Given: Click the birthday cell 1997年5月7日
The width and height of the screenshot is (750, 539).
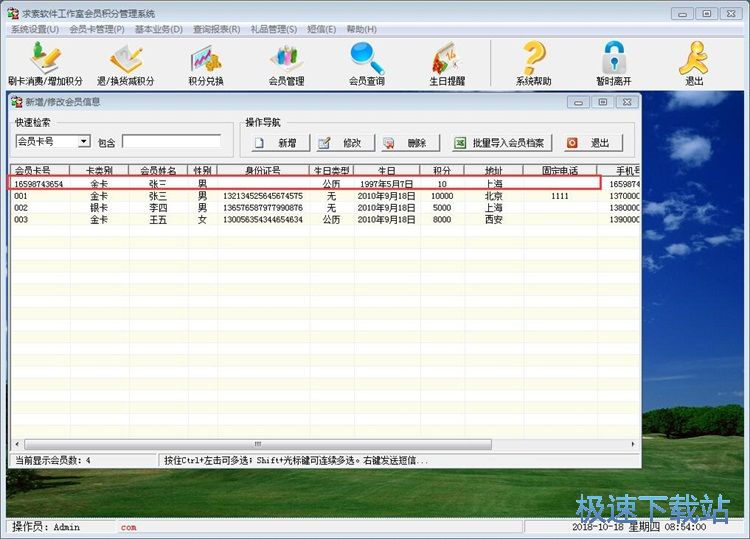Looking at the screenshot, I should pyautogui.click(x=386, y=184).
